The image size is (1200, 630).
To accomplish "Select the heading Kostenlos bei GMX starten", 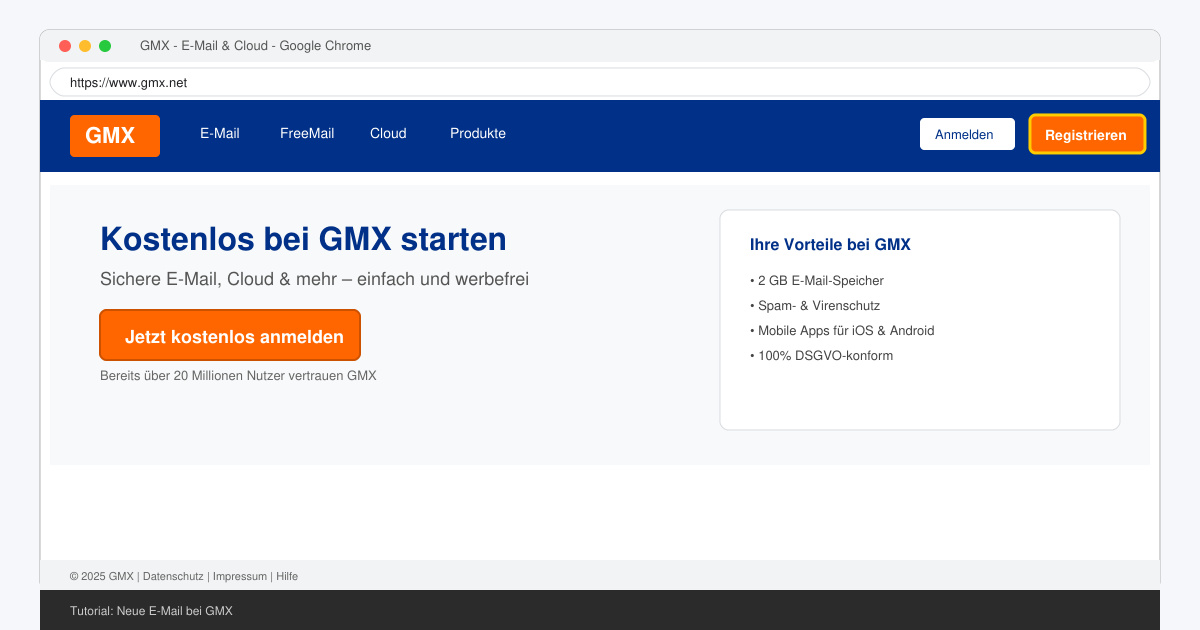I will [303, 239].
